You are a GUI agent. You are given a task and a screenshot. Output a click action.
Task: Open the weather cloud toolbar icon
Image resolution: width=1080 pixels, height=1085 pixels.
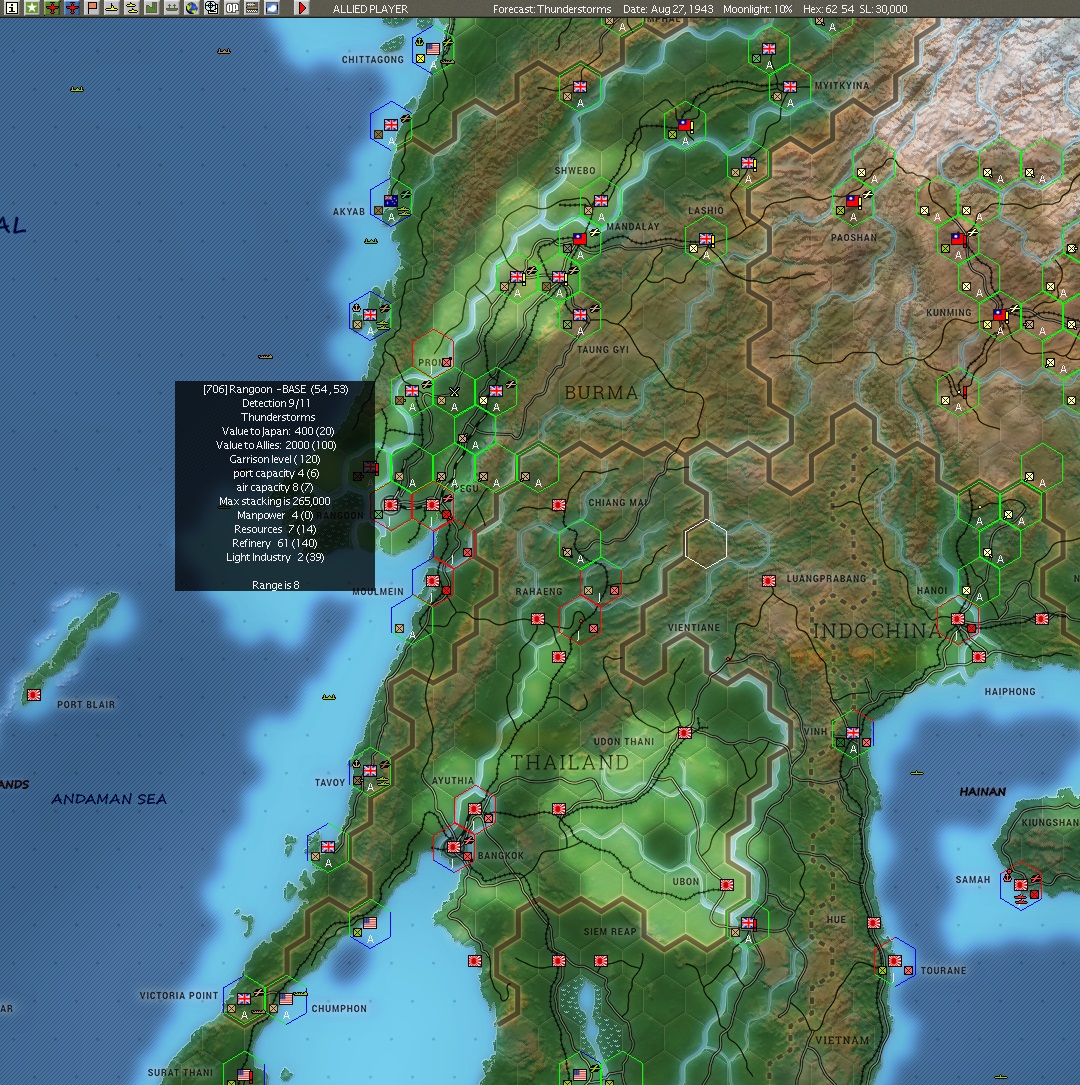pyautogui.click(x=272, y=8)
